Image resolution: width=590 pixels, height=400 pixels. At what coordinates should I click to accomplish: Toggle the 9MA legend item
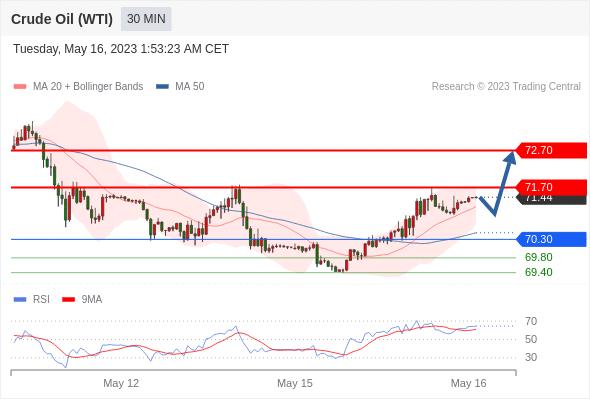(x=82, y=300)
